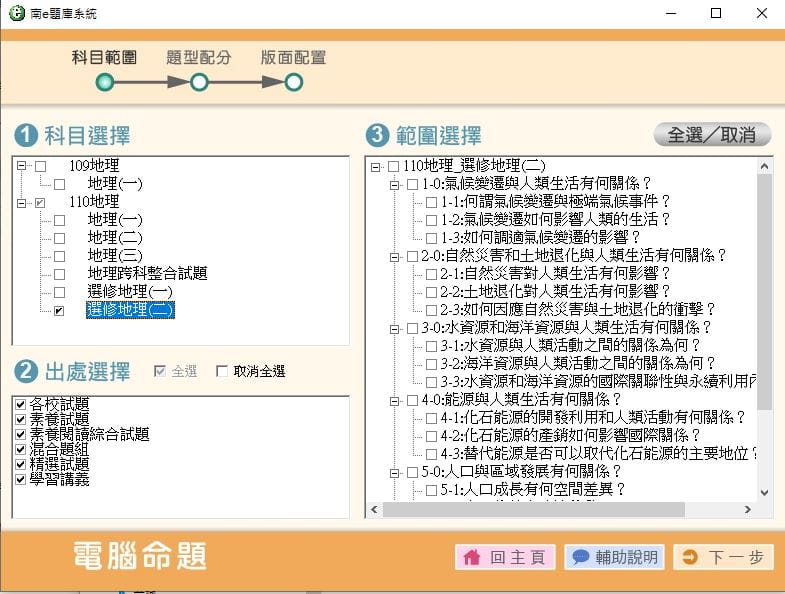This screenshot has height=594, width=785.
Task: Check 1-2 氣候變遷如何影響人類的生活 checkbox
Action: pos(431,220)
